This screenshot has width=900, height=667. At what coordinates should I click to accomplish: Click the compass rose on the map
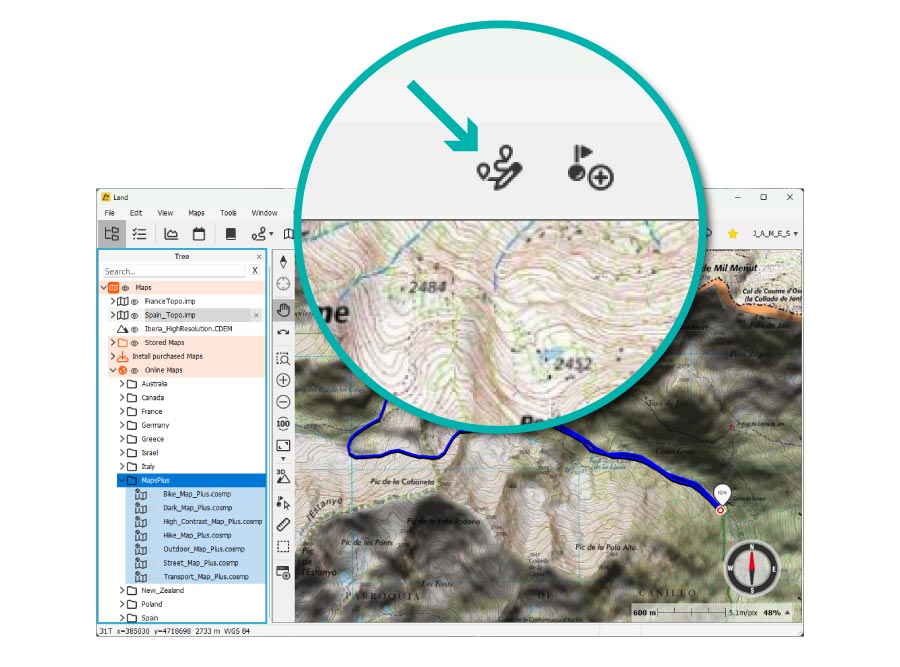coord(751,568)
